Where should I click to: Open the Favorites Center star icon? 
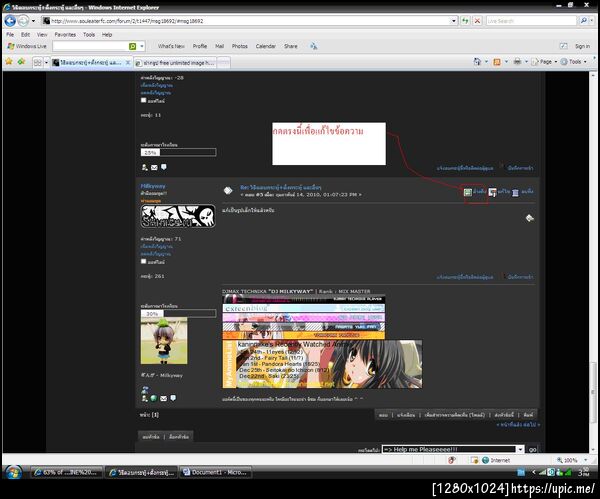coord(9,61)
